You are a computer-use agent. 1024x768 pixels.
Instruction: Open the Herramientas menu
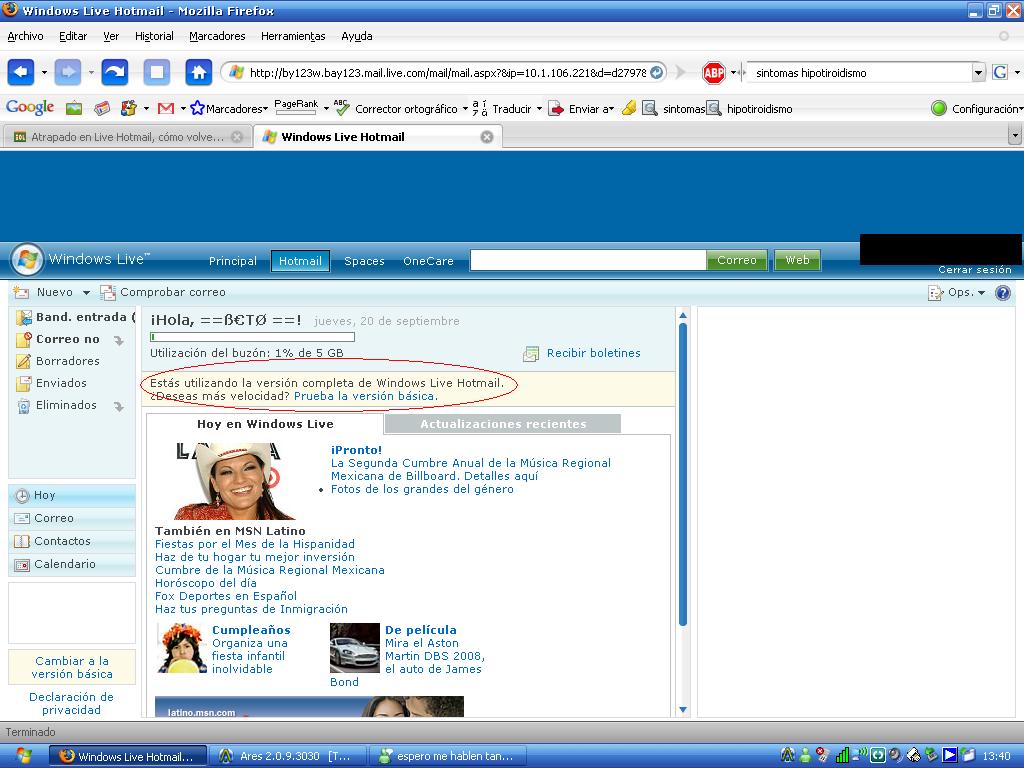(293, 36)
